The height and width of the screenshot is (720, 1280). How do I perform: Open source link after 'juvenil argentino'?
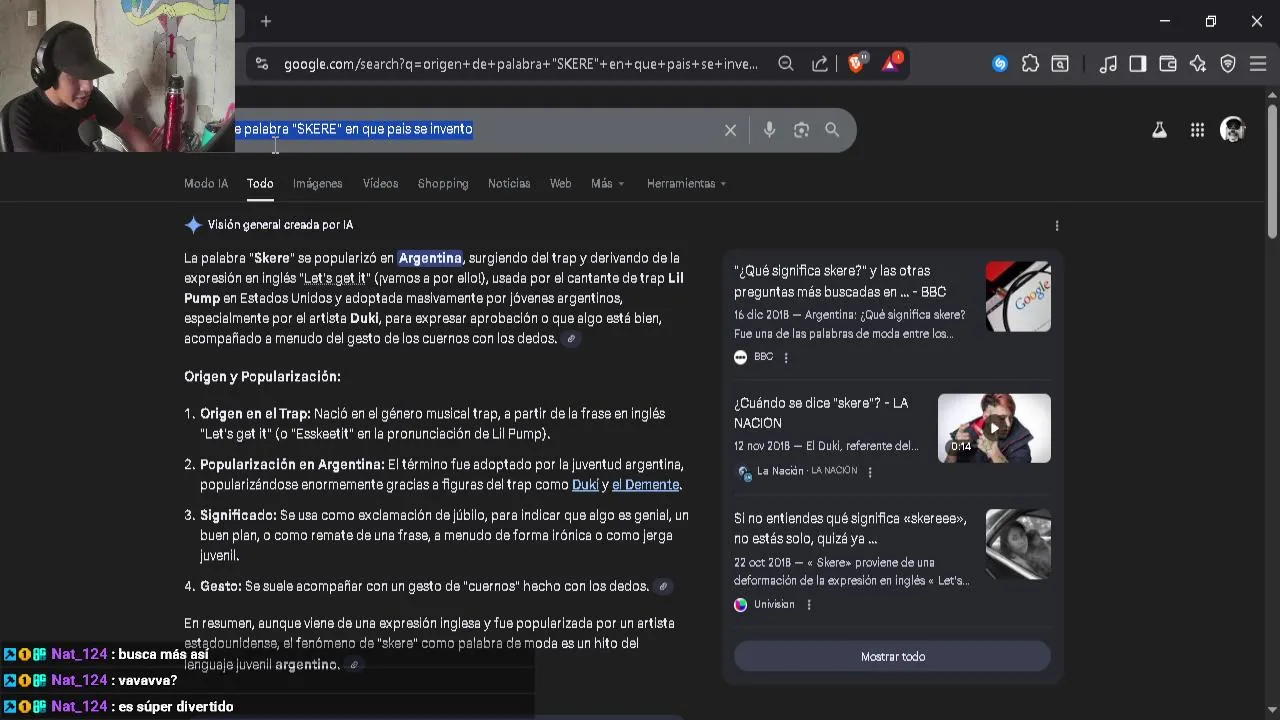pyautogui.click(x=354, y=665)
